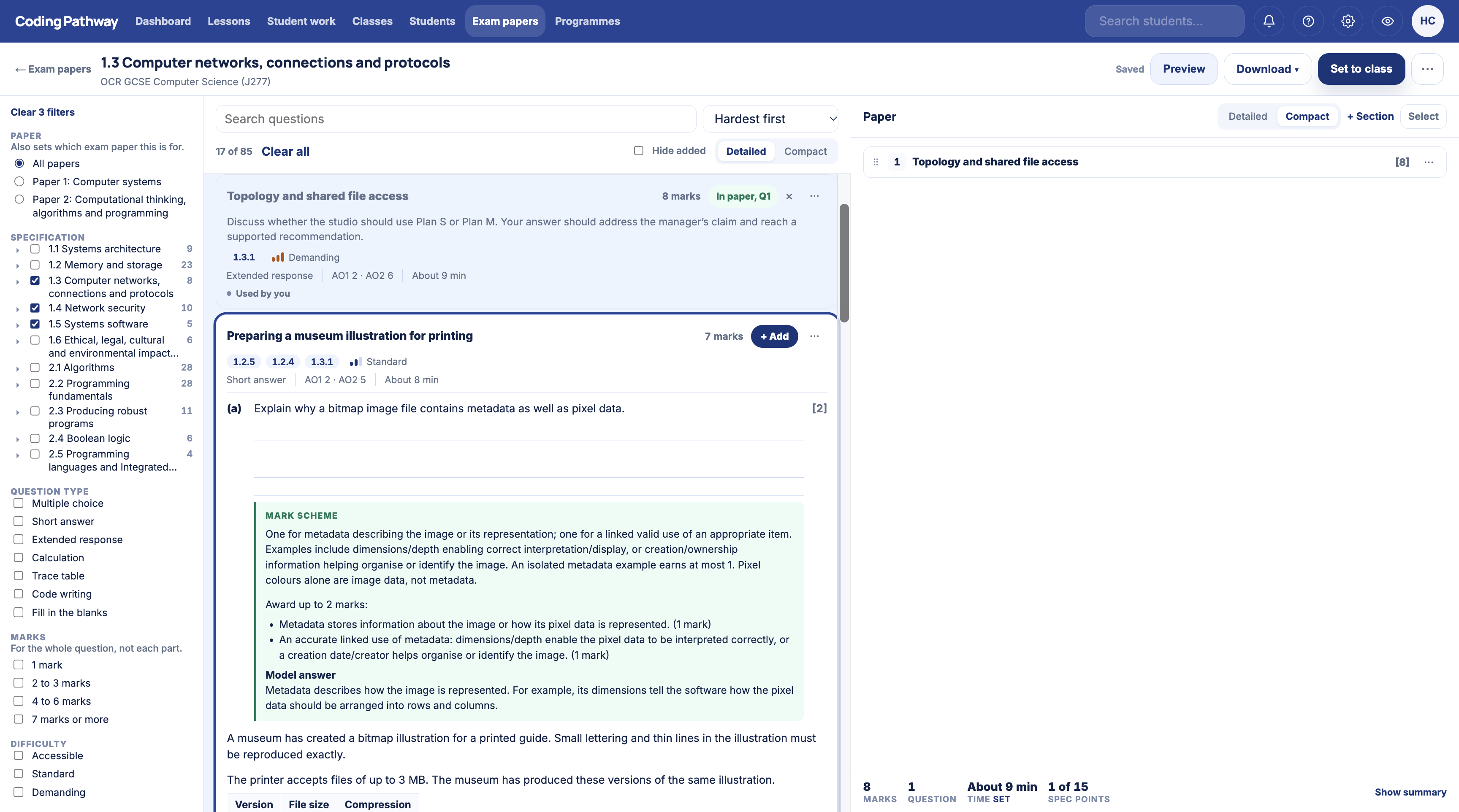This screenshot has width=1459, height=812.
Task: Open the HC user avatar menu
Action: click(x=1427, y=21)
